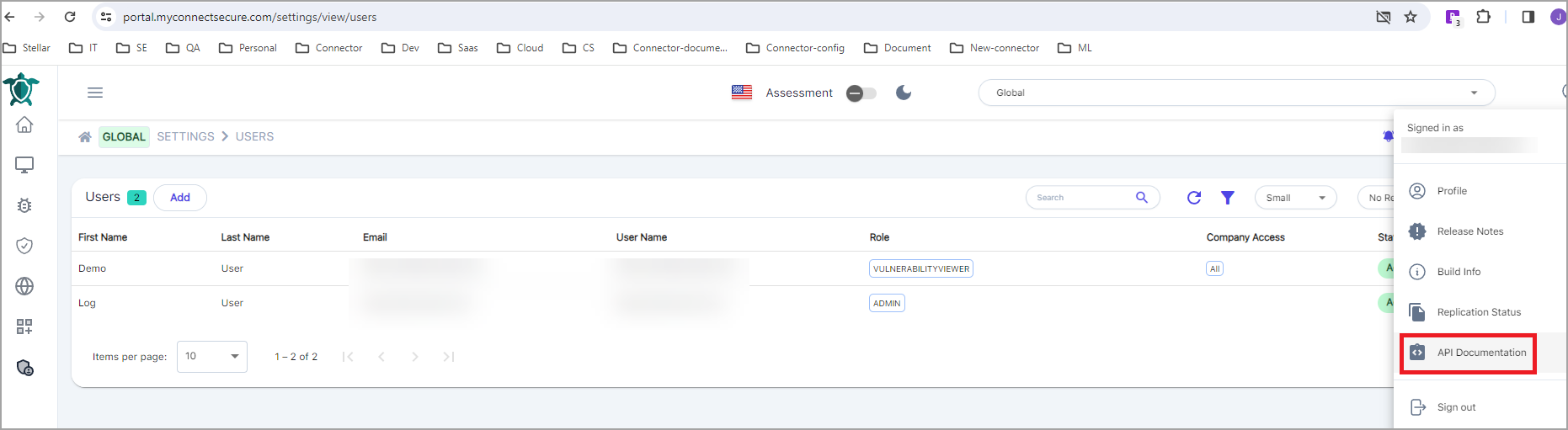Screen dimensions: 1568x430
Task: Open Release Notes from user menu
Action: [x=1469, y=231]
